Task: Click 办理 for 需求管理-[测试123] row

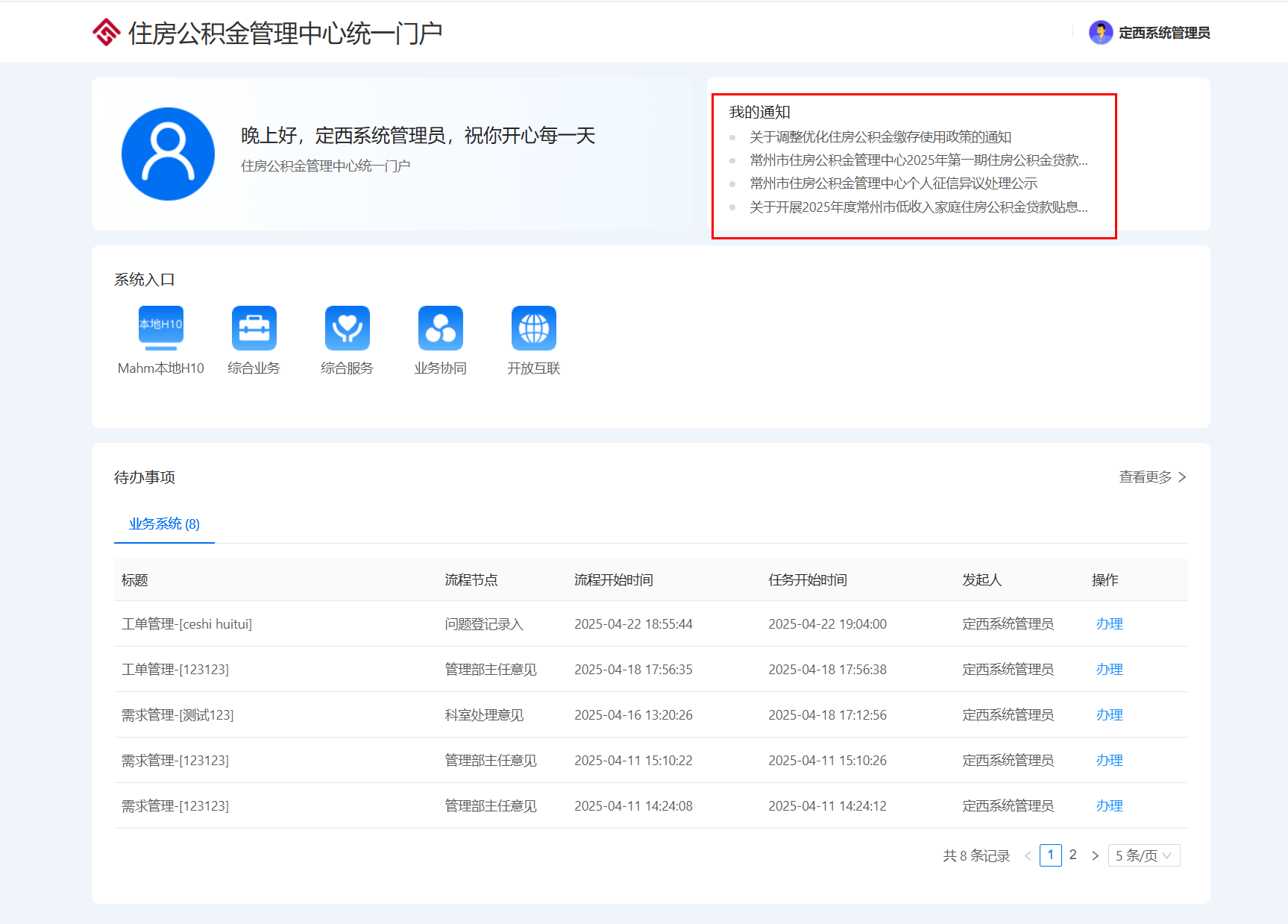Action: coord(1109,715)
